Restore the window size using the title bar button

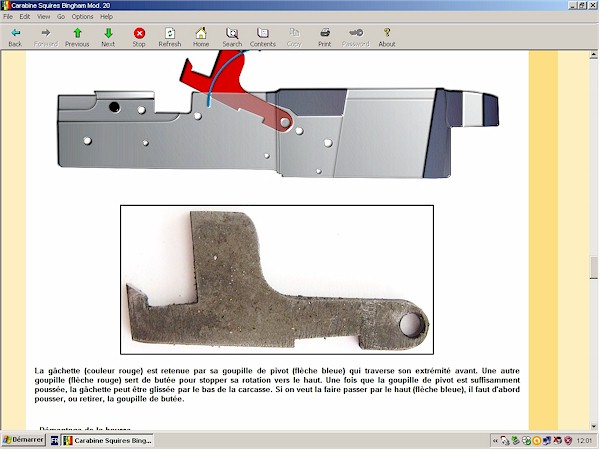582,5
